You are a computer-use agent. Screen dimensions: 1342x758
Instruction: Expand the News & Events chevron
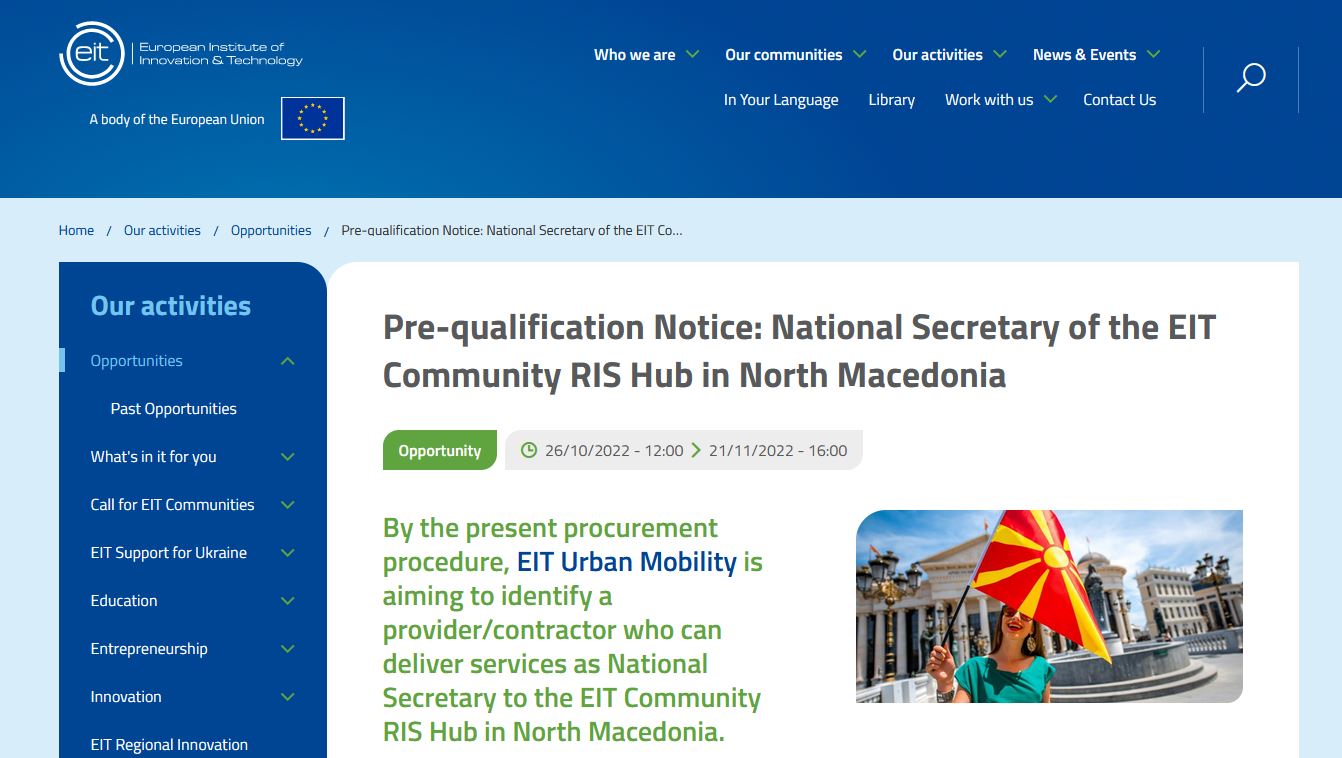1153,54
